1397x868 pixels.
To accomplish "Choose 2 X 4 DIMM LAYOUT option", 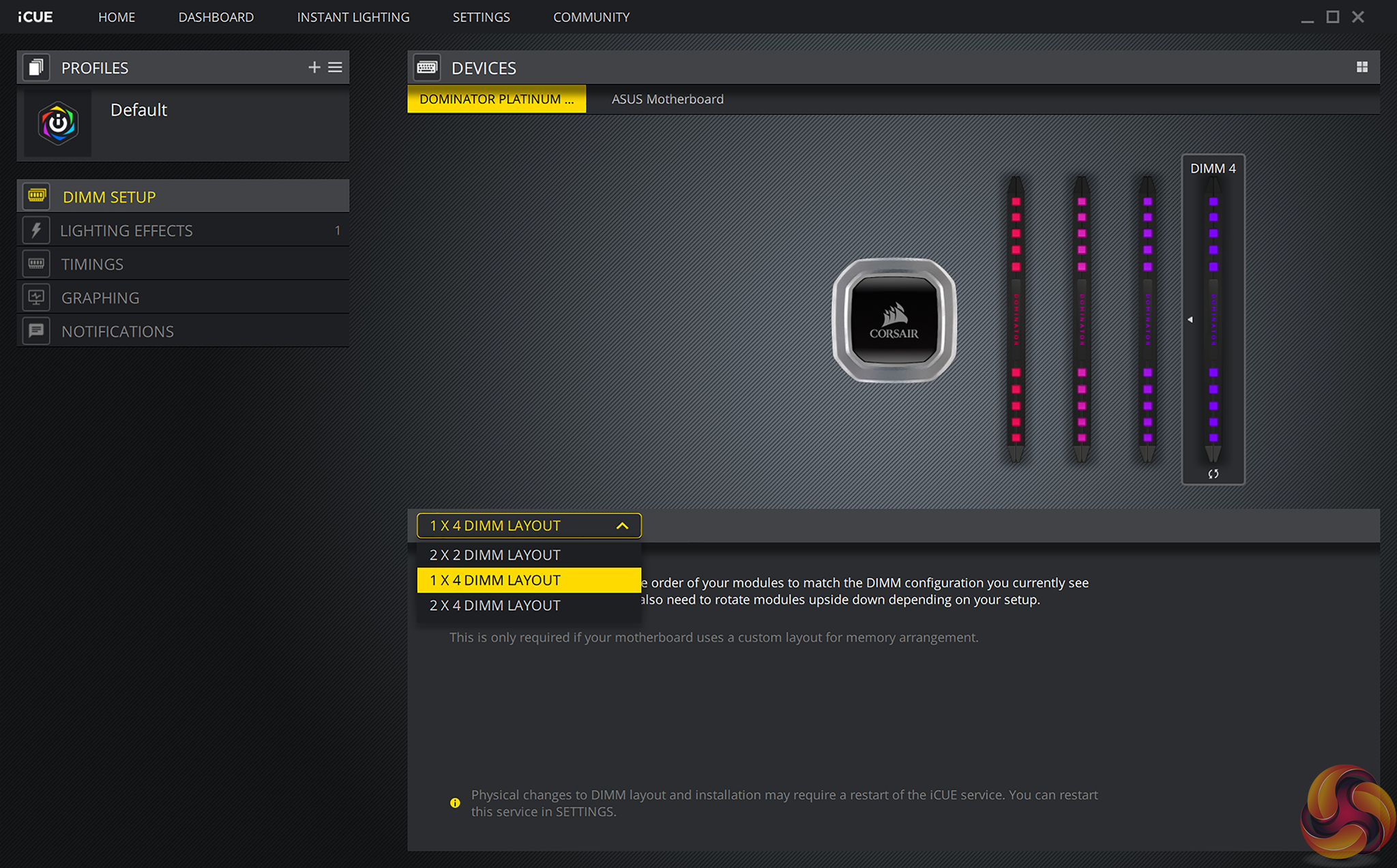I will 495,605.
